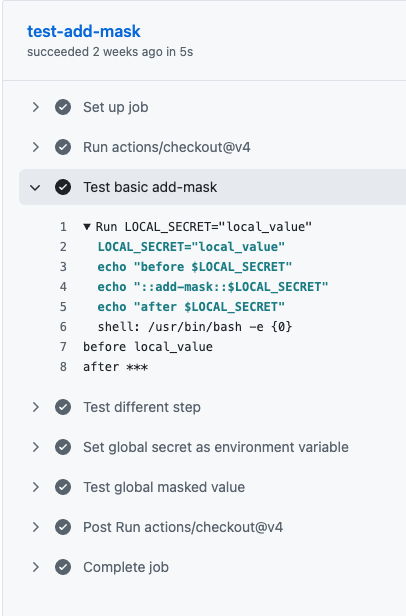Expand the Test global masked value step
The height and width of the screenshot is (616, 406).
(x=35, y=487)
